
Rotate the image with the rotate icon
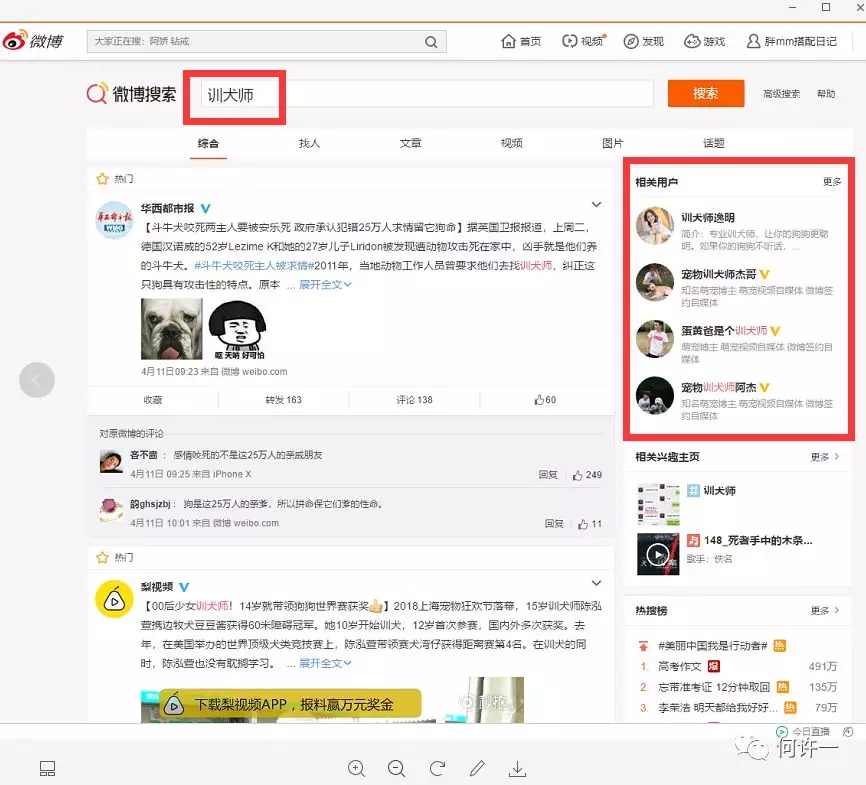tap(437, 768)
